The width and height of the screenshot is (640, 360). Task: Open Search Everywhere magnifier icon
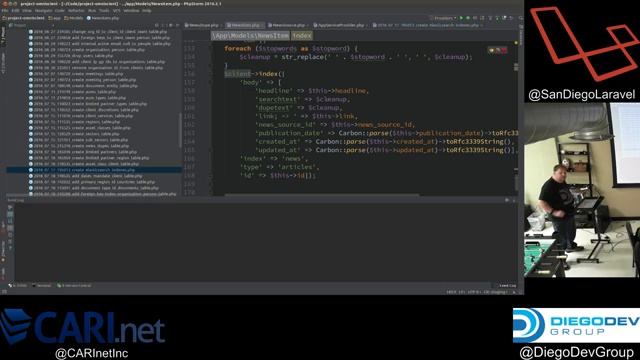coord(520,18)
